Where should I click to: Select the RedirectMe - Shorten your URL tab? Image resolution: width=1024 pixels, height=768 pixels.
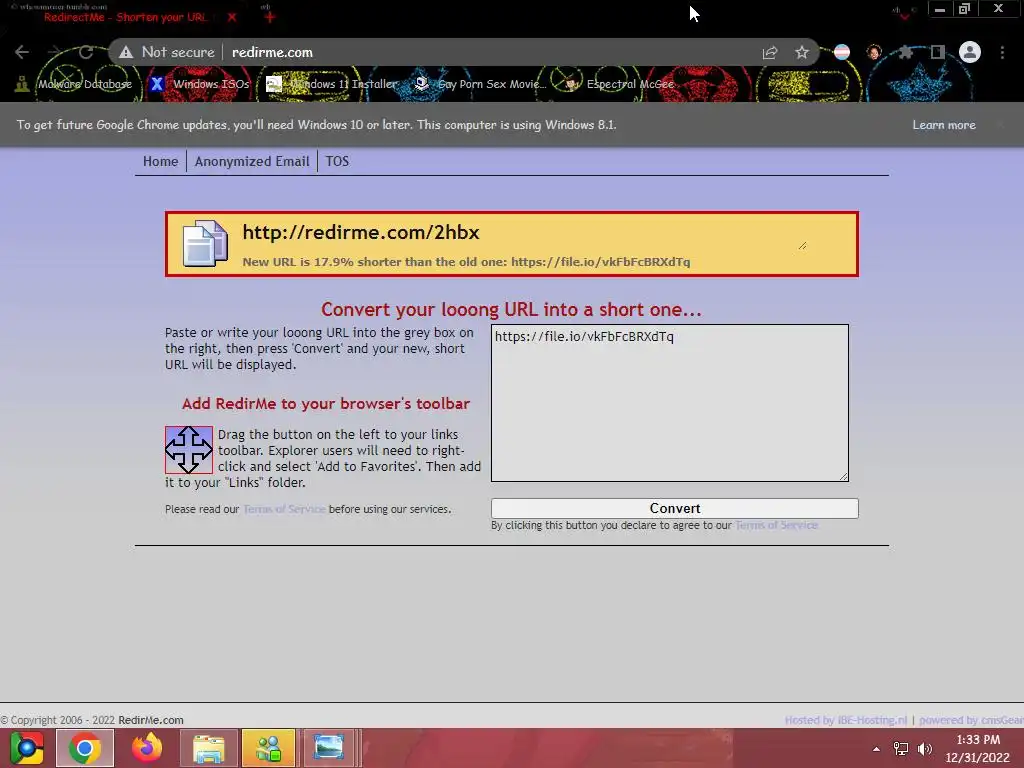point(125,17)
